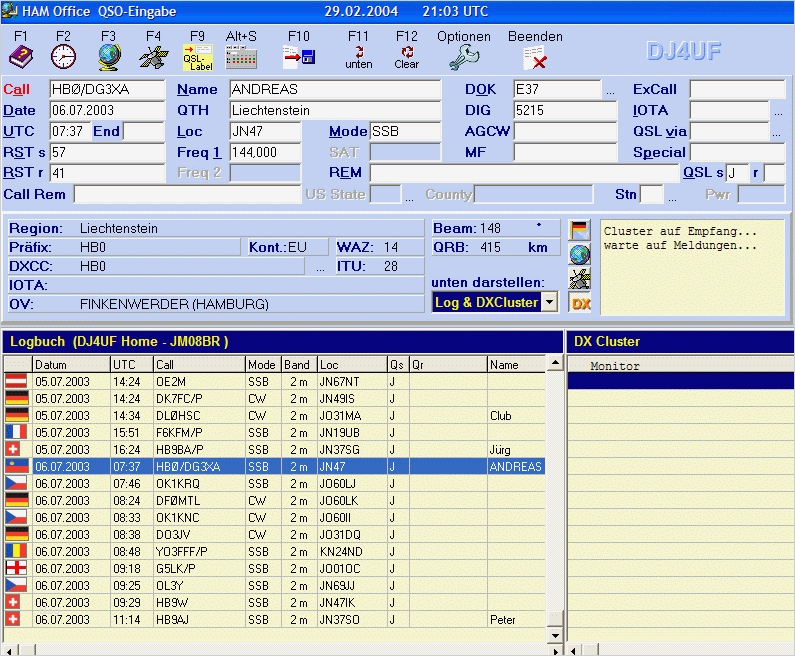The image size is (795, 656).
Task: Sort logbook by Call column header
Action: point(199,365)
